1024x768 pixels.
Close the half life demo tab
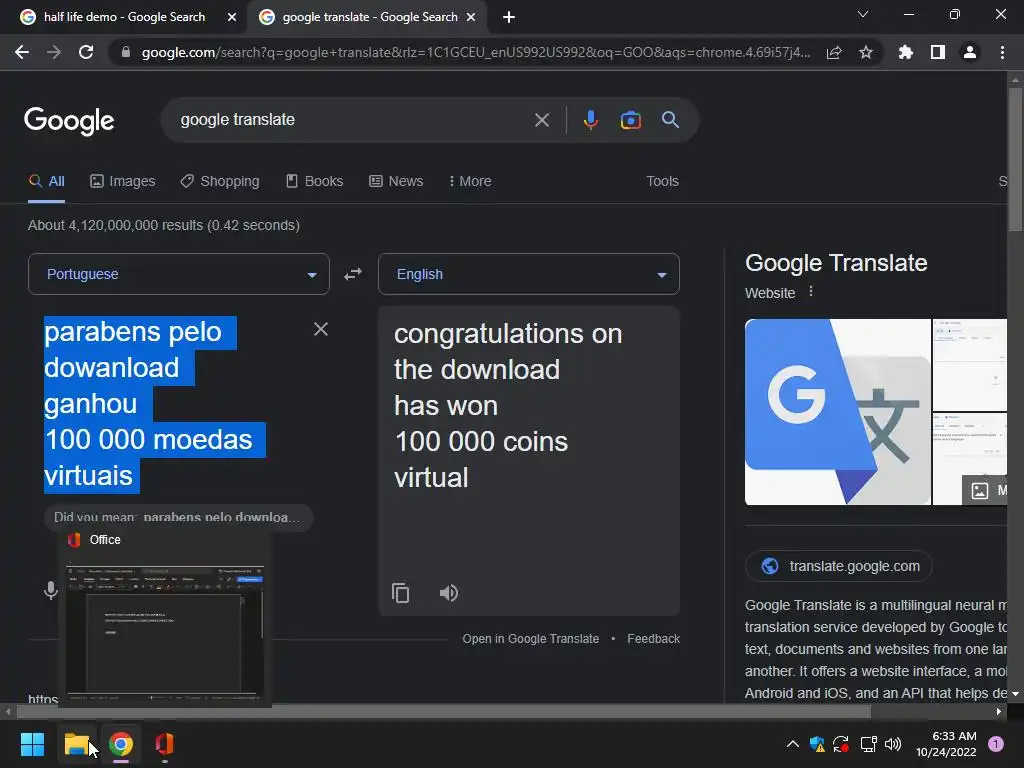pyautogui.click(x=231, y=17)
